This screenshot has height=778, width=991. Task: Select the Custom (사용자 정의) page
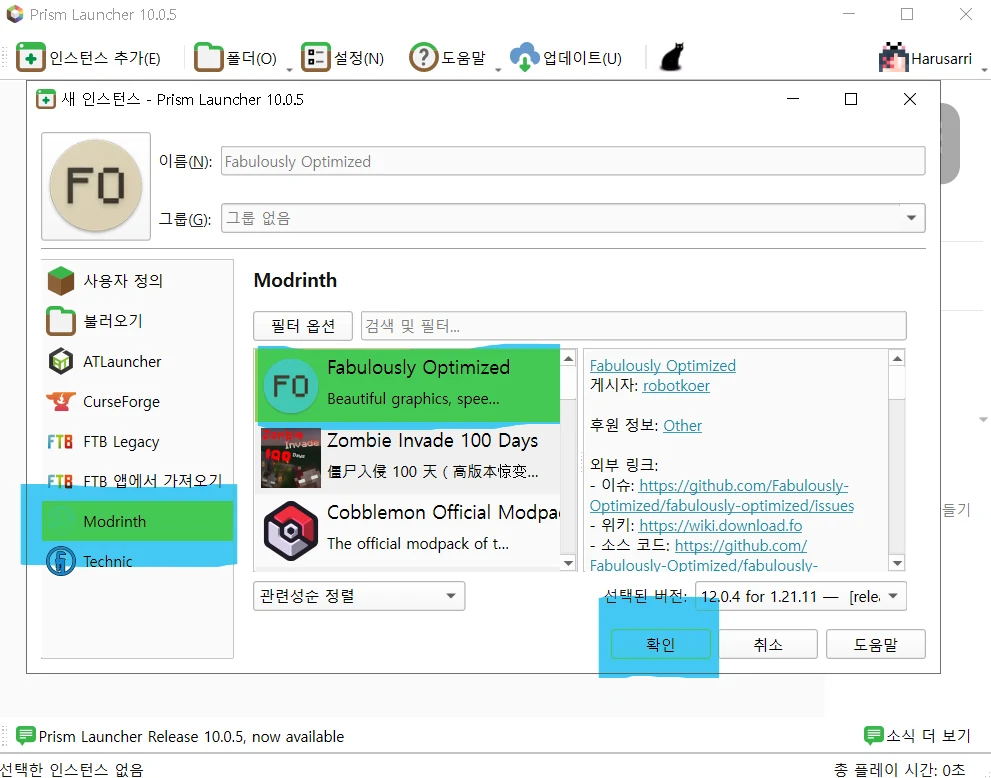coord(137,281)
